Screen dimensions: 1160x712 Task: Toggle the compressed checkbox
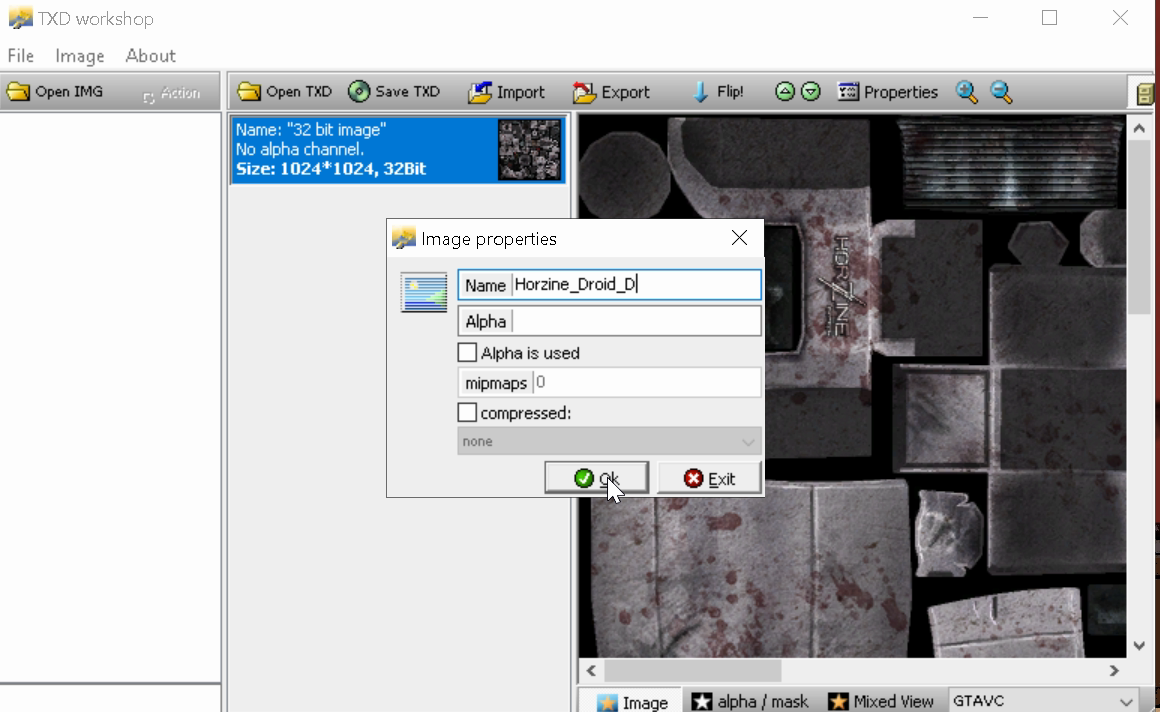point(467,412)
